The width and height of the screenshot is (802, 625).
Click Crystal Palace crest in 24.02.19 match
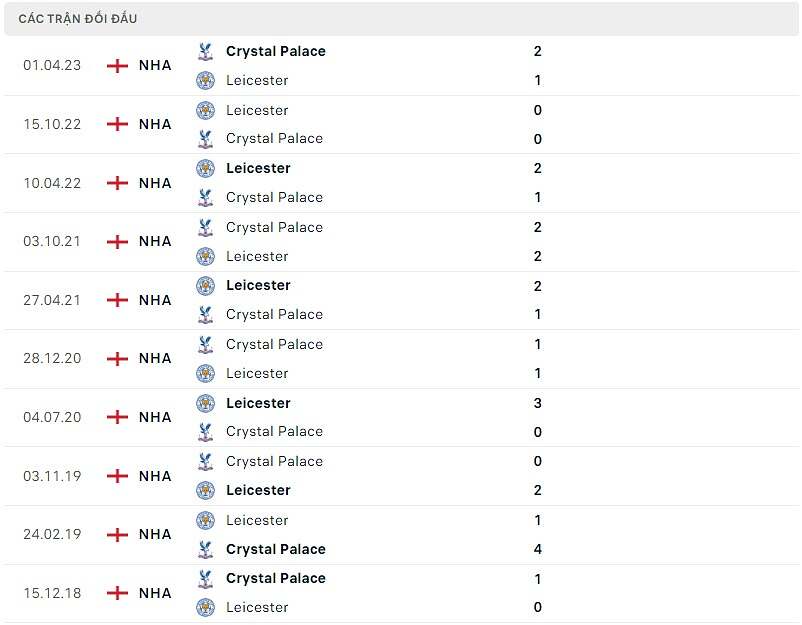point(206,549)
